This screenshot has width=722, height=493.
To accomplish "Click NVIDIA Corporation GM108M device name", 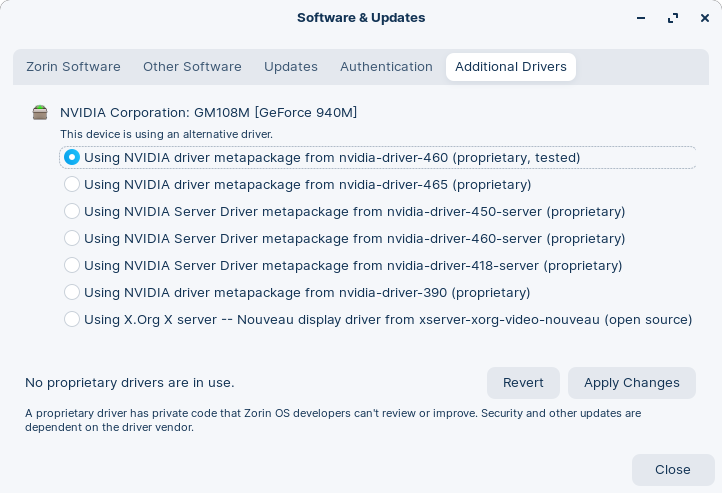I will point(209,113).
